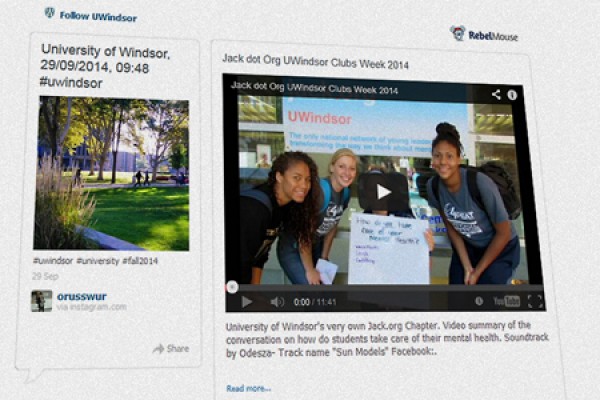Click the via instagram.com source link
The width and height of the screenshot is (600, 400).
[x=91, y=307]
